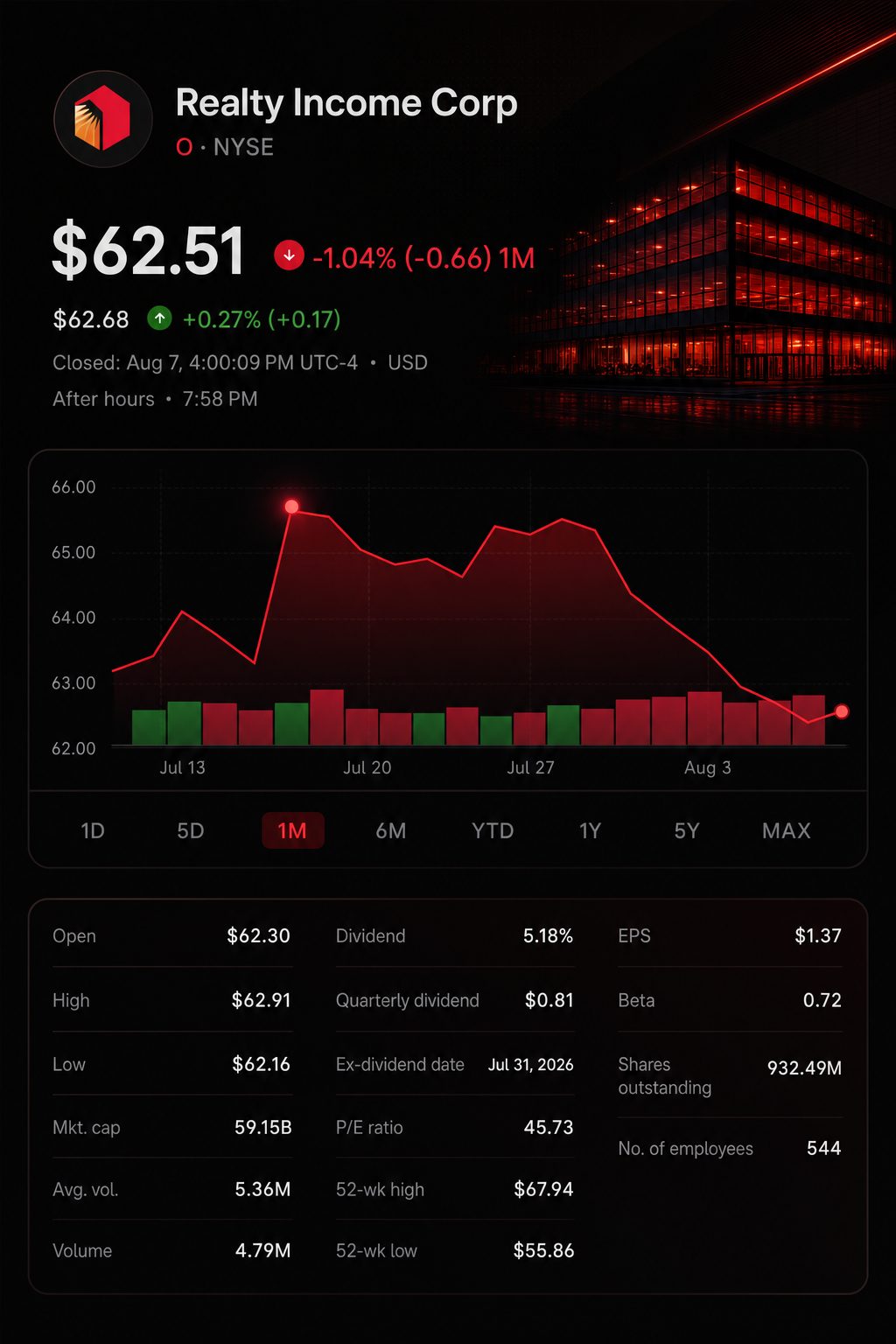Screen dimensions: 896x1344
Task: Click the Mkt. cap value 59.15B
Action: (x=262, y=1127)
